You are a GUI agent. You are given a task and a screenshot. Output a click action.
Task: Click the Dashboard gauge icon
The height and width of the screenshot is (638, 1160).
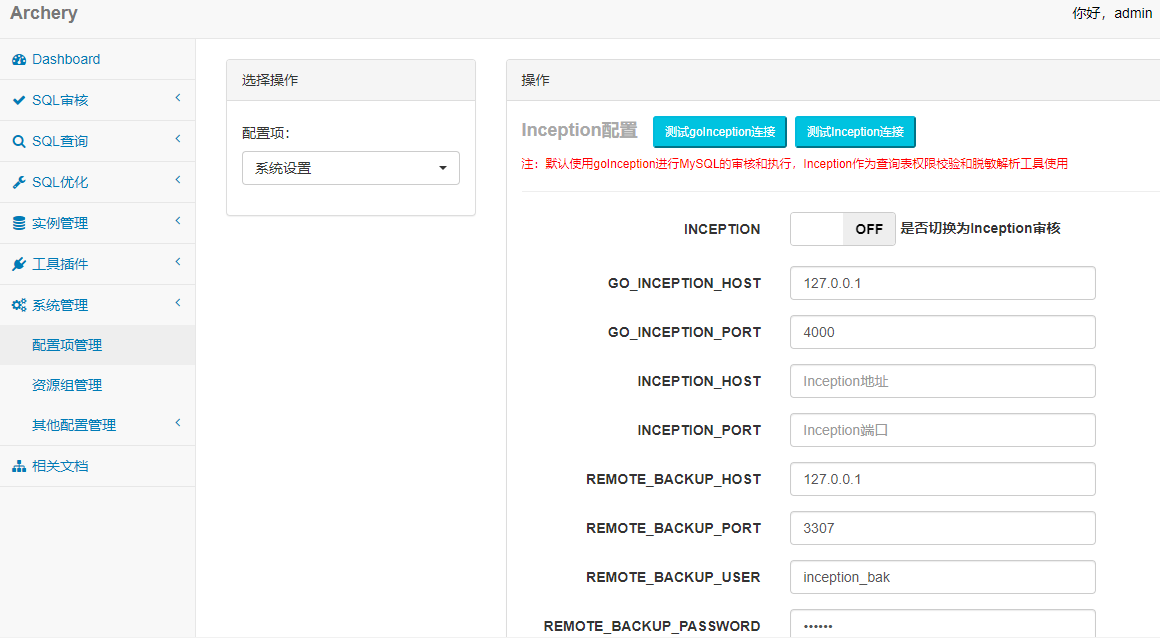click(x=19, y=59)
